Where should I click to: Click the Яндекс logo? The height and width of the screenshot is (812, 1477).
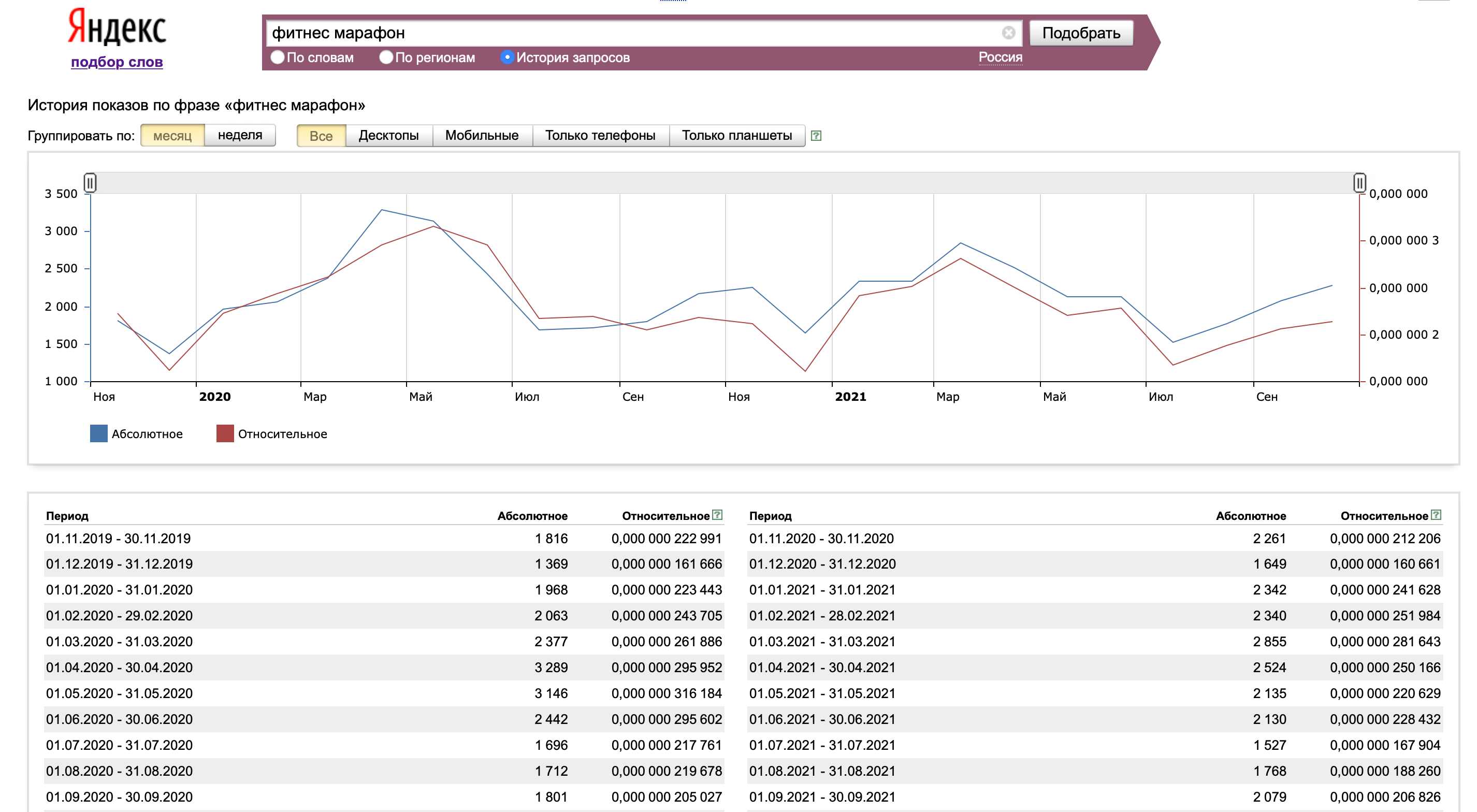(117, 26)
